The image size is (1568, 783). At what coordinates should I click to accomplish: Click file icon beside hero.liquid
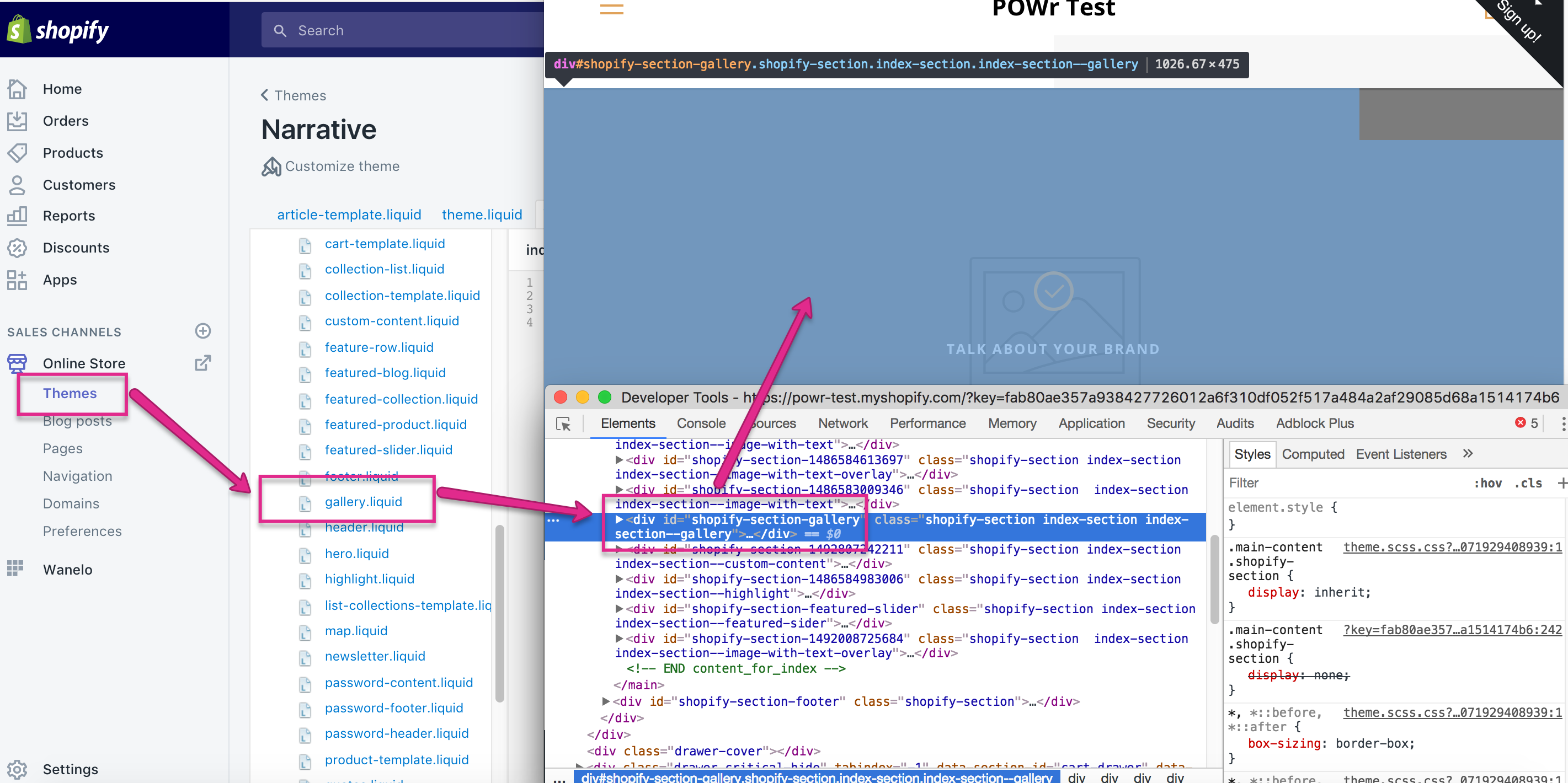click(305, 555)
